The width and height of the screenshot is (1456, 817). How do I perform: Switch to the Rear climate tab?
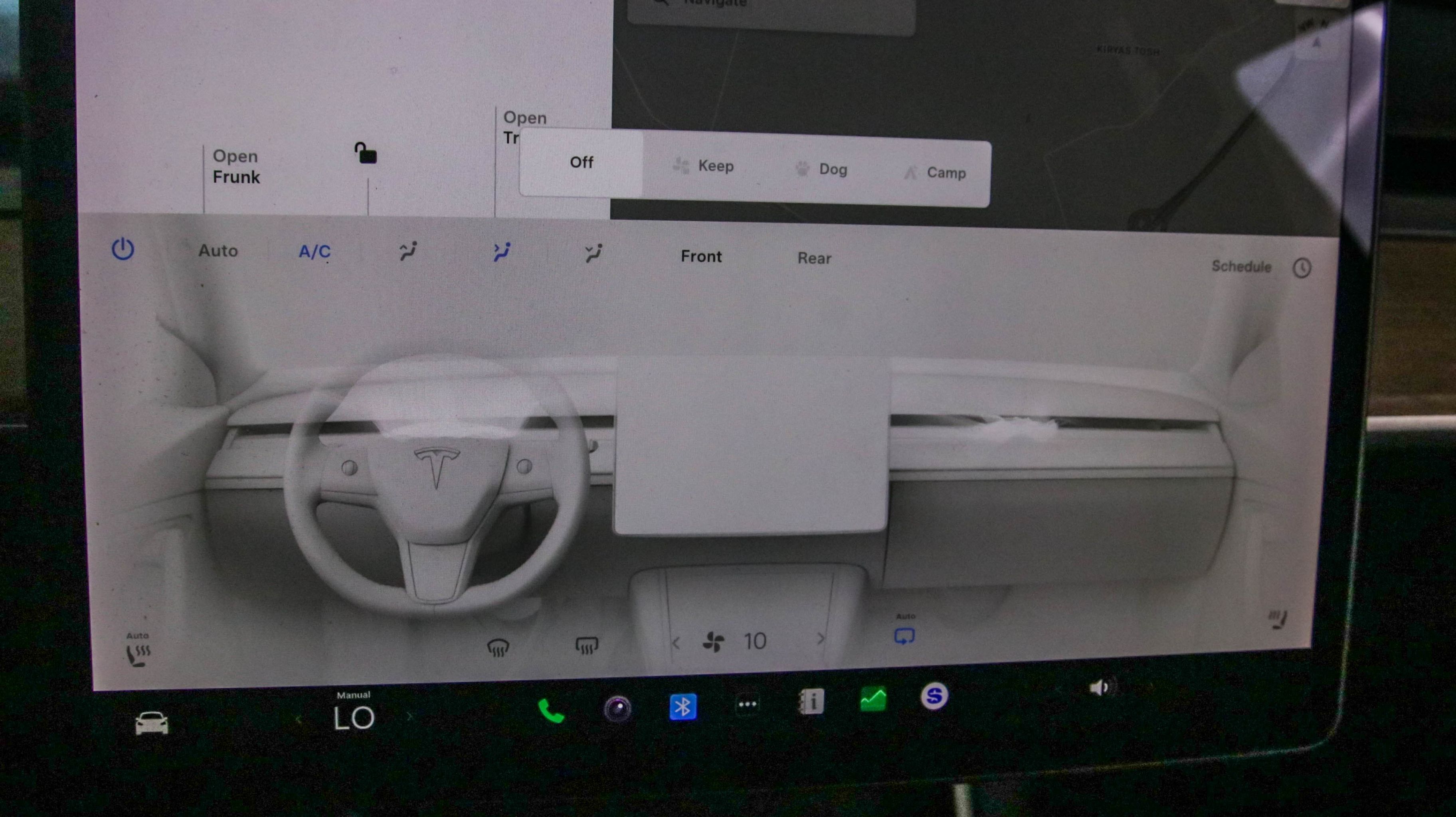[815, 258]
